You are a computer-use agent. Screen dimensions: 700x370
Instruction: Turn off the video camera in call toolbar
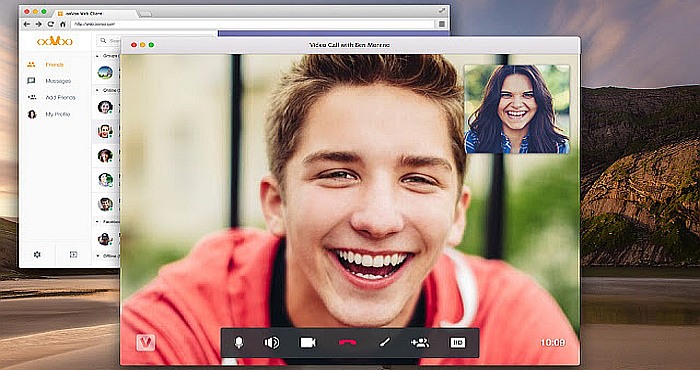(x=308, y=343)
